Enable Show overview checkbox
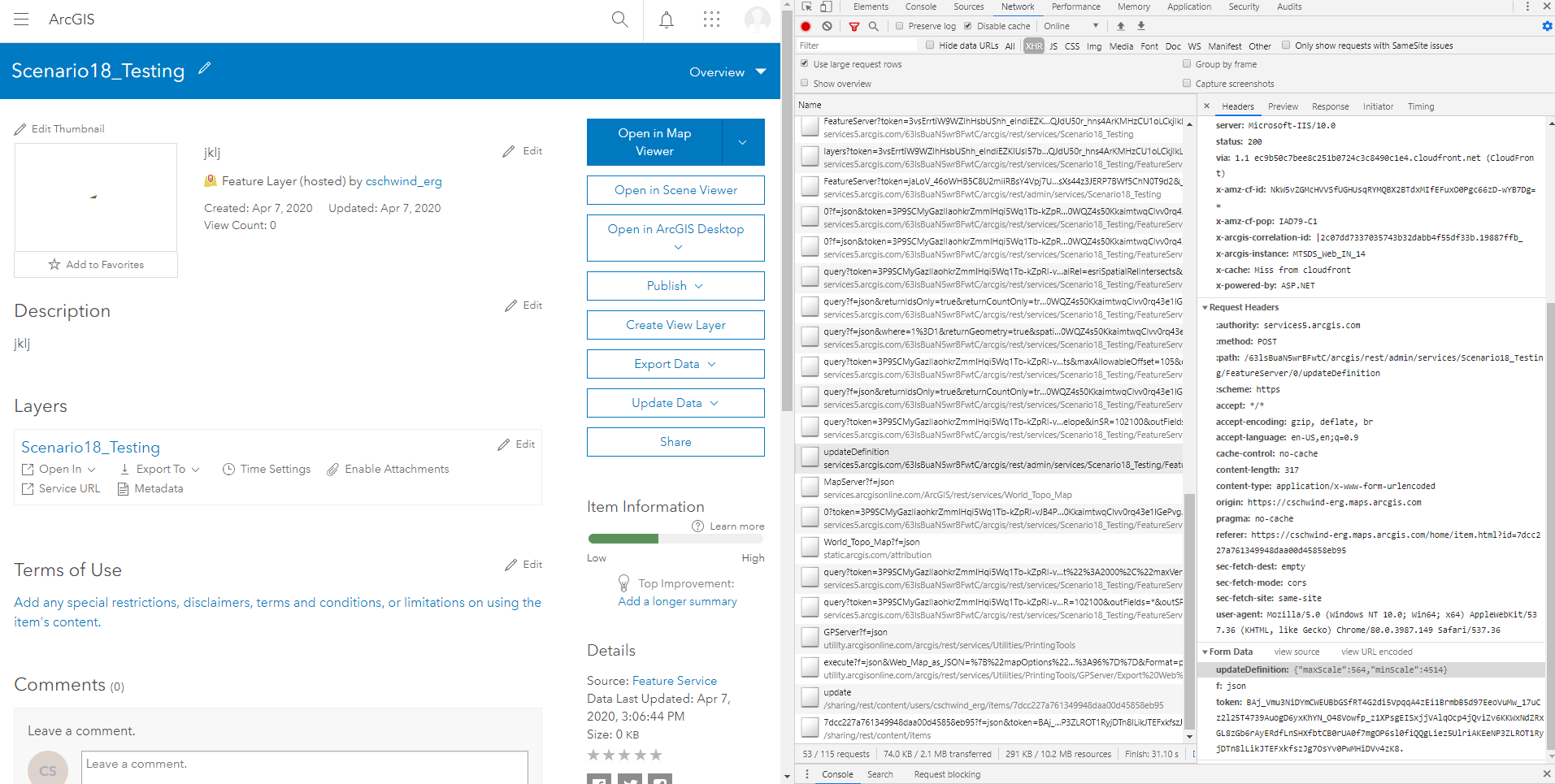The width and height of the screenshot is (1555, 784). pyautogui.click(x=805, y=83)
